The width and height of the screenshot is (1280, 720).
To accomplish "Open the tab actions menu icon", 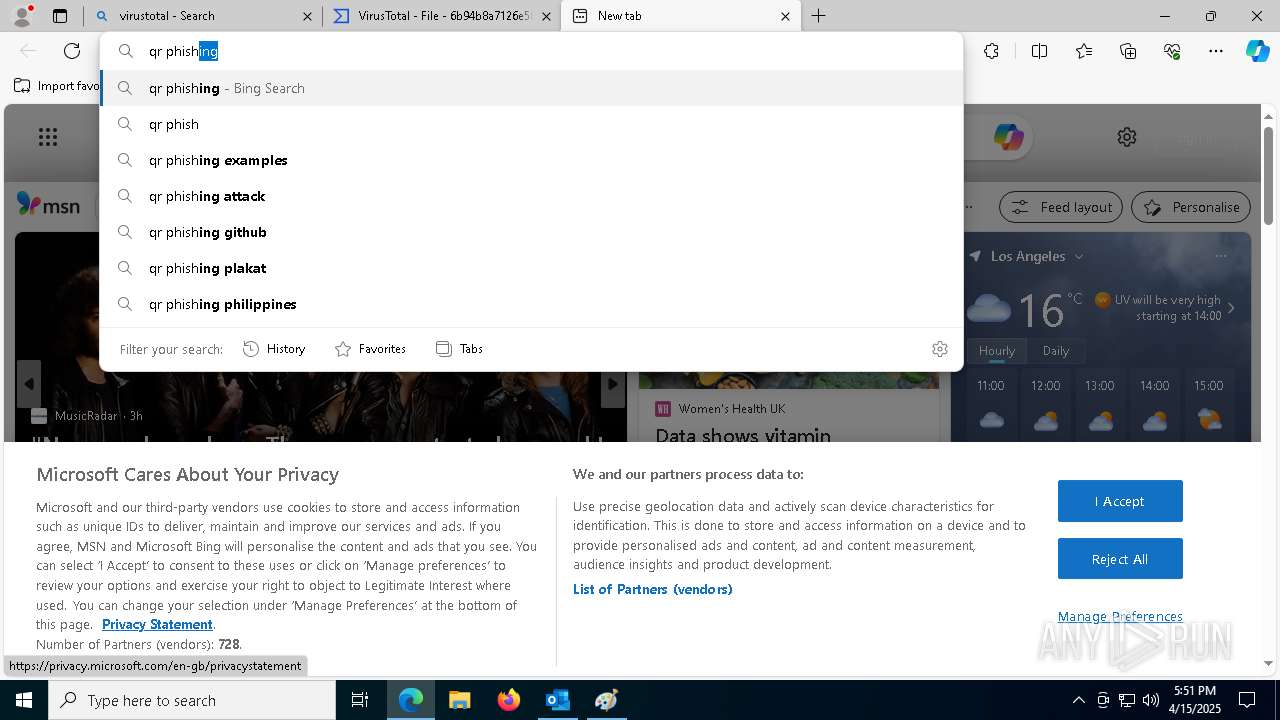I will [60, 16].
